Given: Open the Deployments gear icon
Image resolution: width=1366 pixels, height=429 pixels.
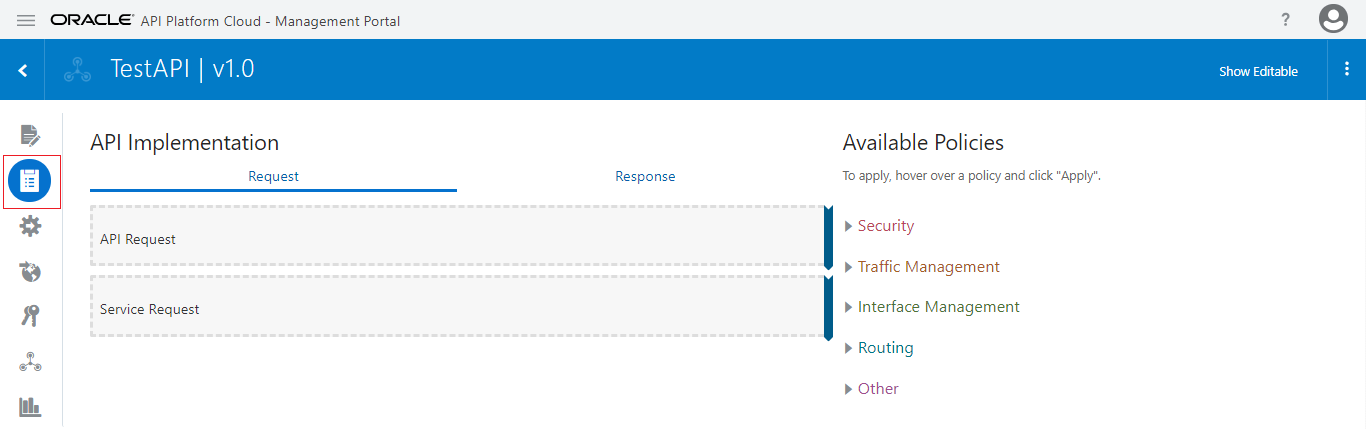Looking at the screenshot, I should (30, 227).
